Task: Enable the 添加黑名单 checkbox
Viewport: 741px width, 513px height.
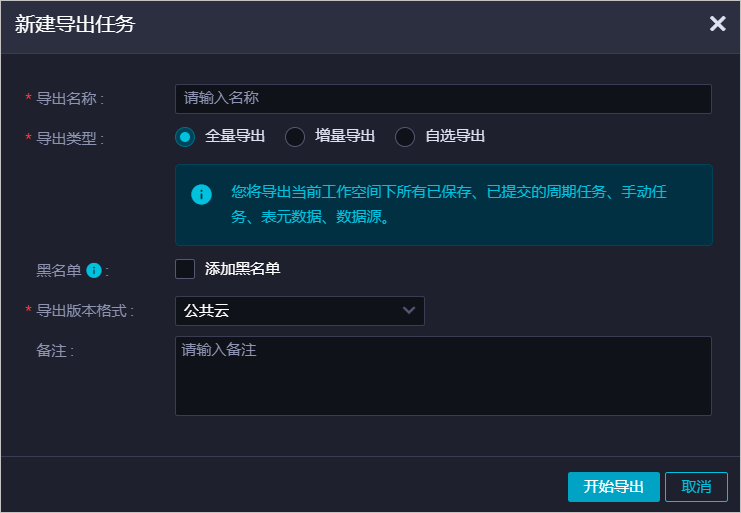Action: pos(185,269)
